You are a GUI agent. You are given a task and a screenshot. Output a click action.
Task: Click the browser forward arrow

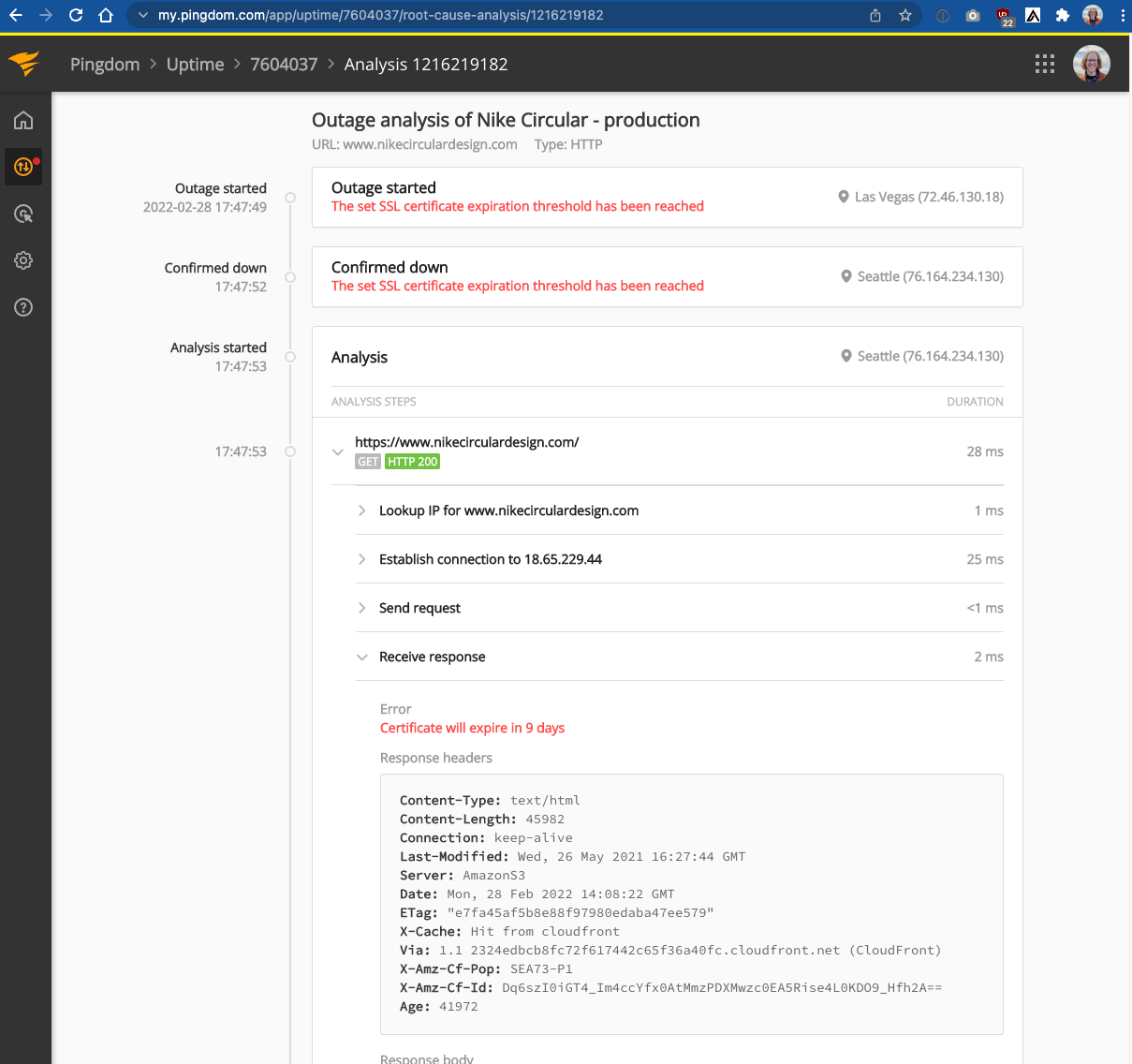pos(46,15)
